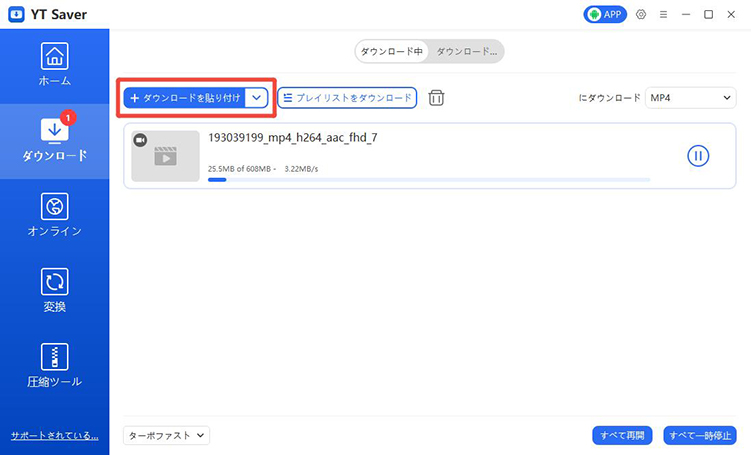Click the にダウンロード label

(x=609, y=98)
